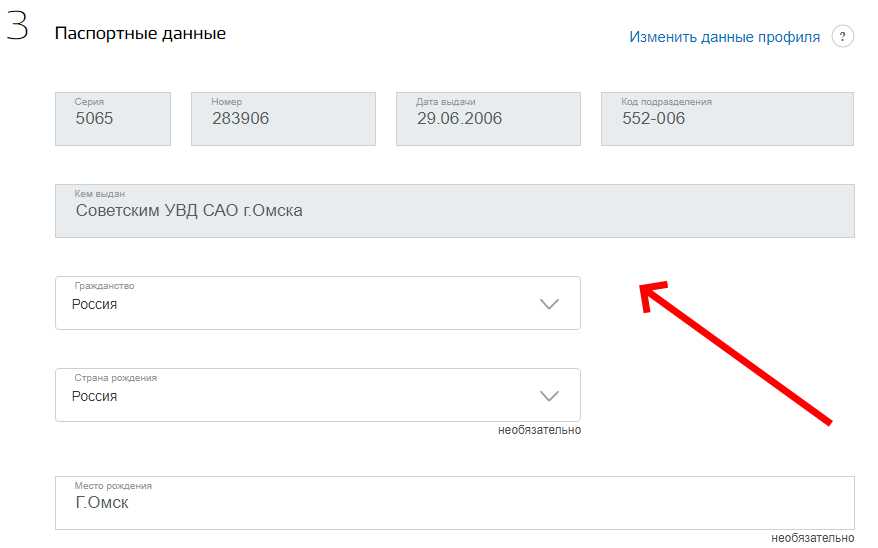Open the question mark help icon
Viewport: 878px width, 548px height.
pos(843,37)
